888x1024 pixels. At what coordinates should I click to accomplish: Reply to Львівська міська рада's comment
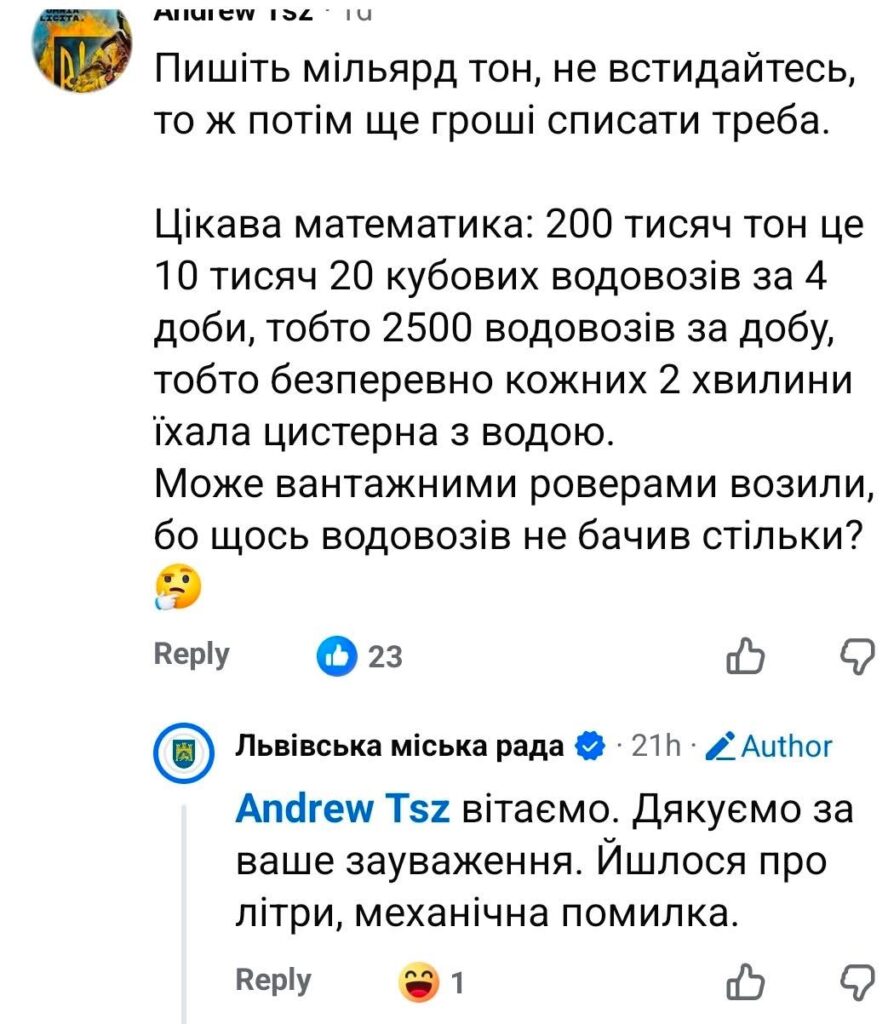point(273,980)
